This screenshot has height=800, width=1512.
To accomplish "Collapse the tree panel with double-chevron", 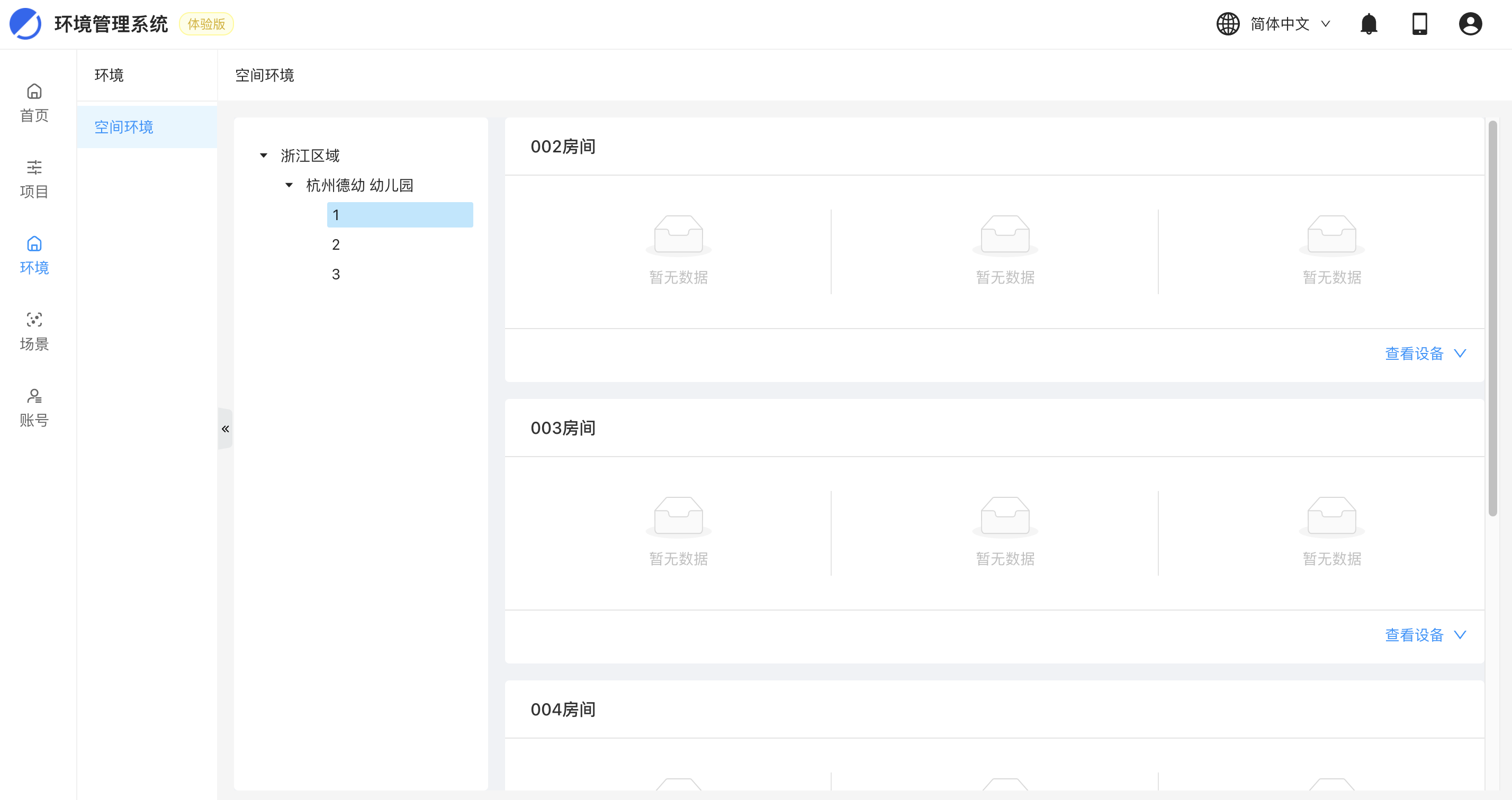I will click(x=226, y=429).
